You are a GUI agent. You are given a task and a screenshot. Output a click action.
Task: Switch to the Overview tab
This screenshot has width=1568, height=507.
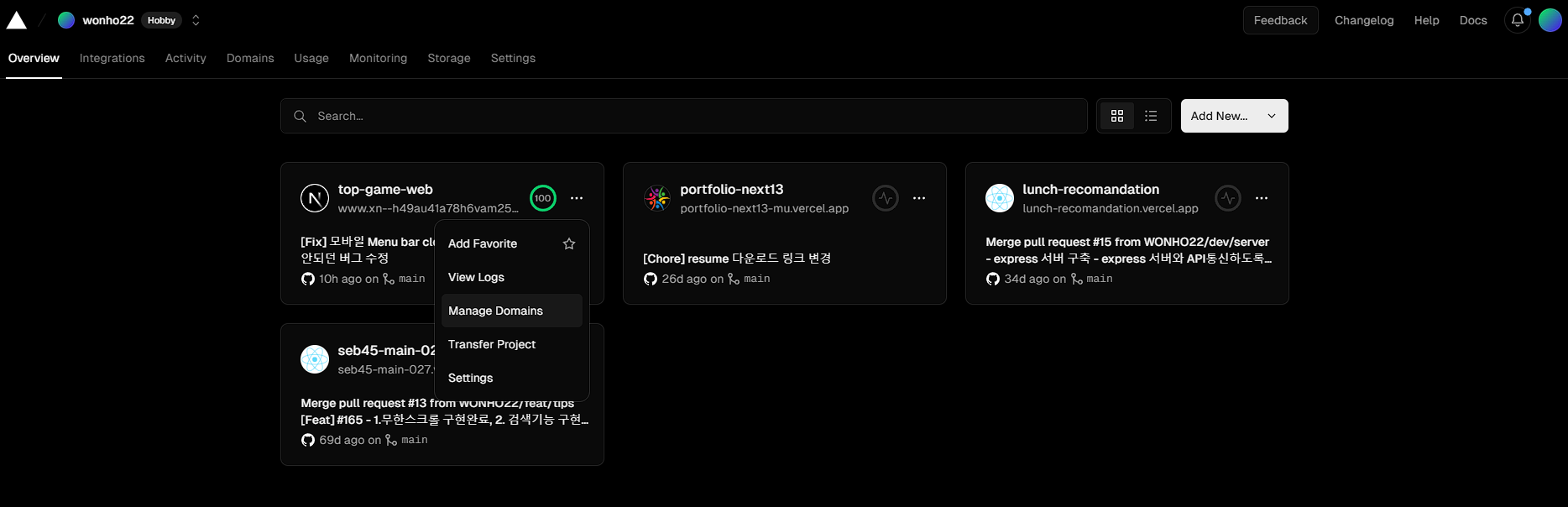pos(34,58)
